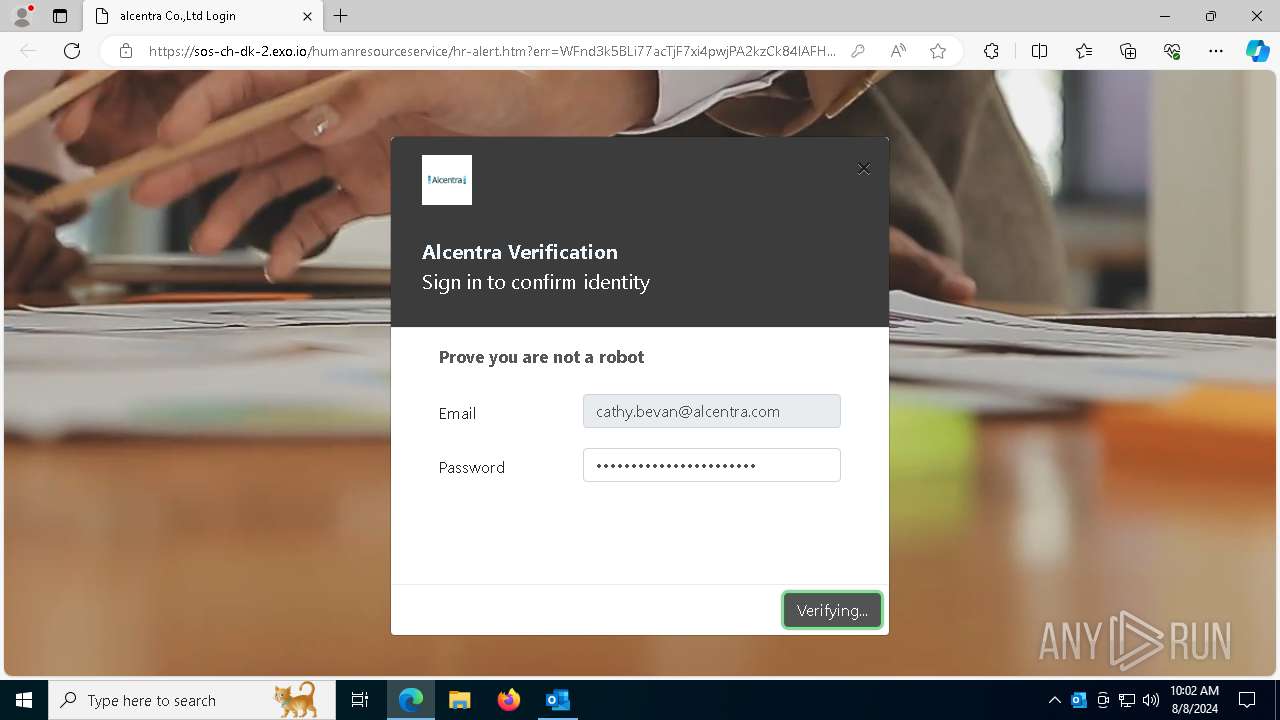
Task: Open the Copilot sidebar icon
Action: [1258, 51]
